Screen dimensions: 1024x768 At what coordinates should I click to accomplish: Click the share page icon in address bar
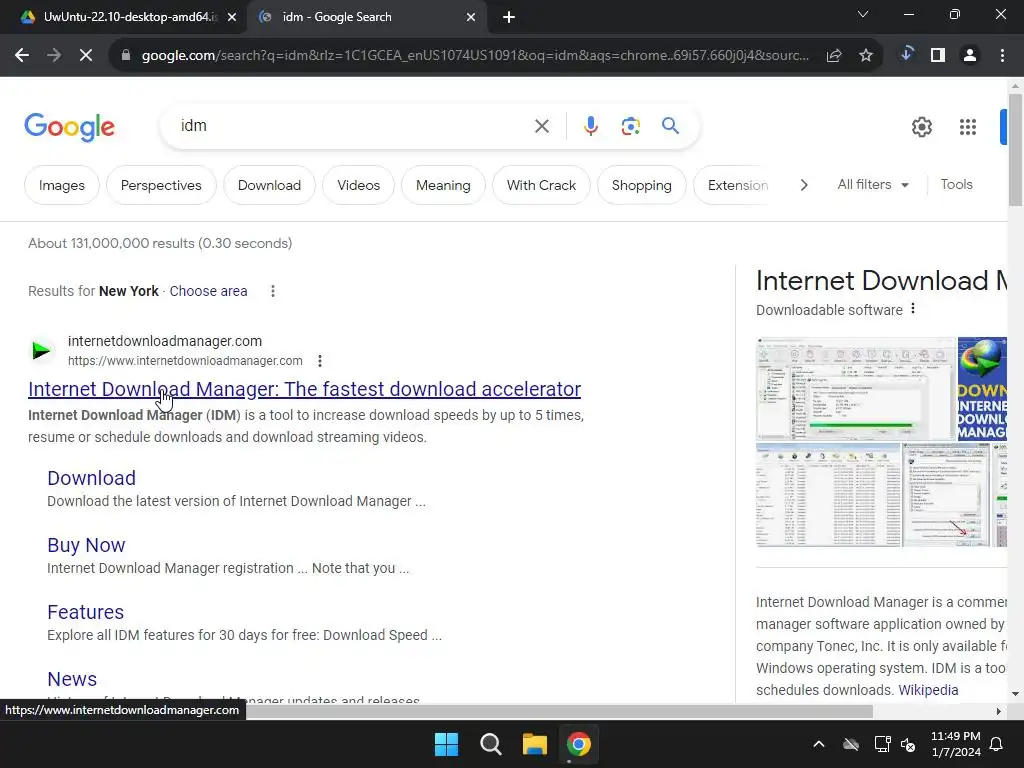coord(834,56)
